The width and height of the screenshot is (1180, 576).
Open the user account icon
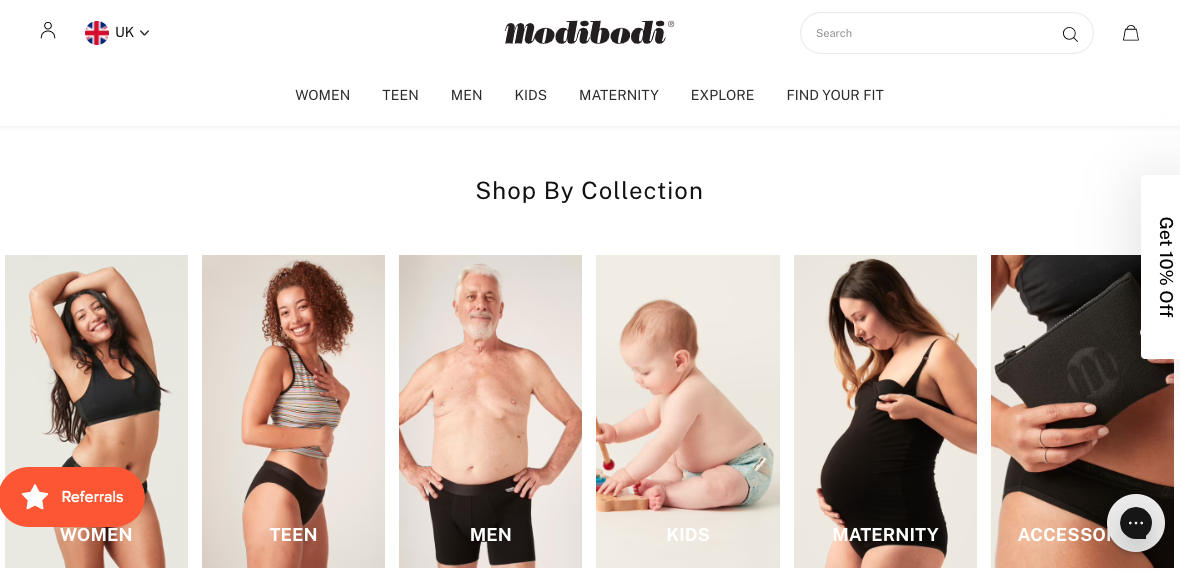48,31
